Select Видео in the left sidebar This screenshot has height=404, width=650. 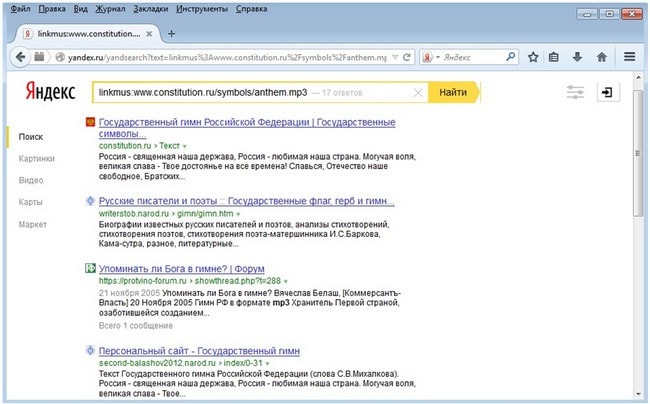pyautogui.click(x=31, y=180)
